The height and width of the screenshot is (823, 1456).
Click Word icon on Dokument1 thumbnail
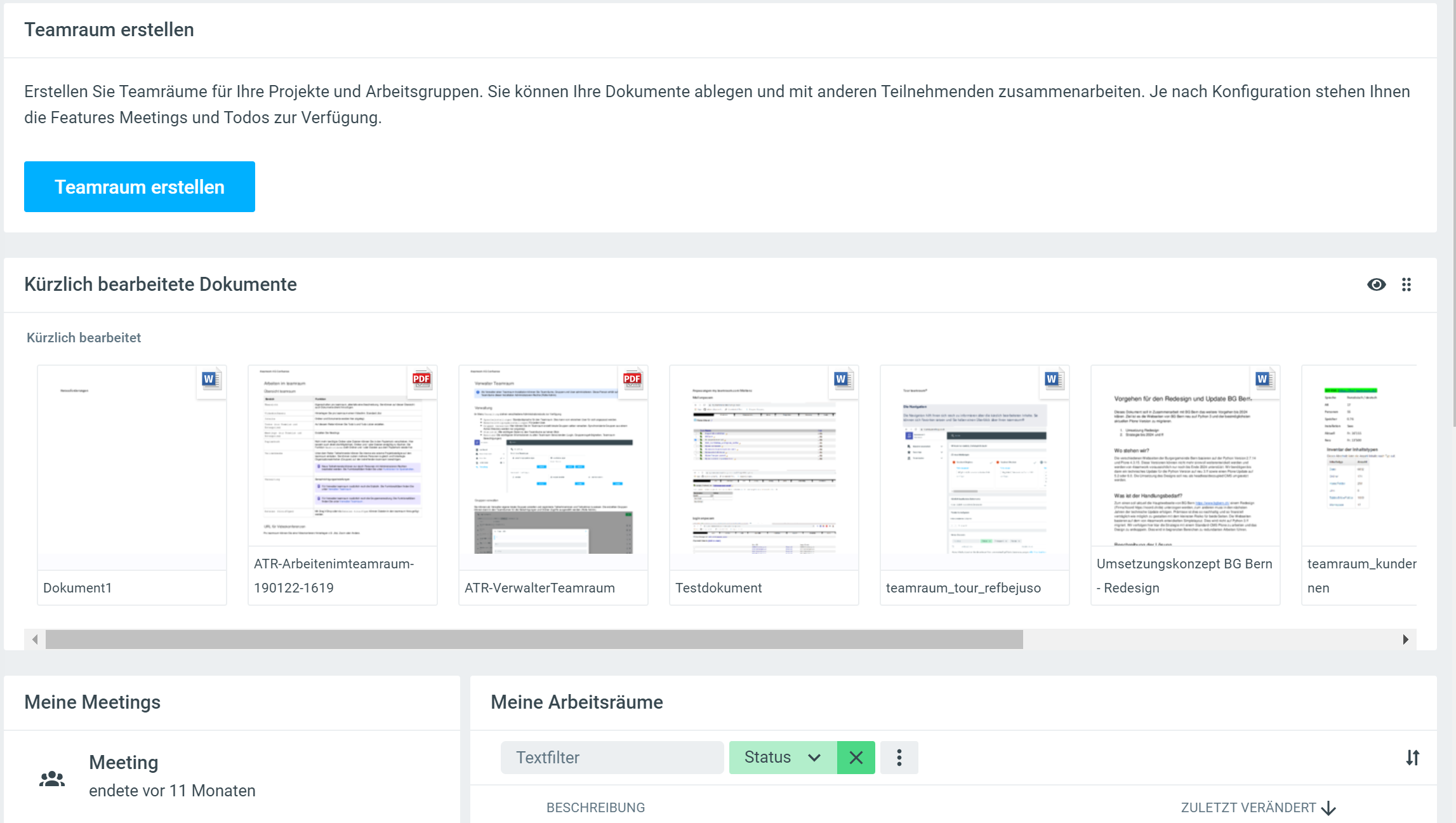[210, 380]
